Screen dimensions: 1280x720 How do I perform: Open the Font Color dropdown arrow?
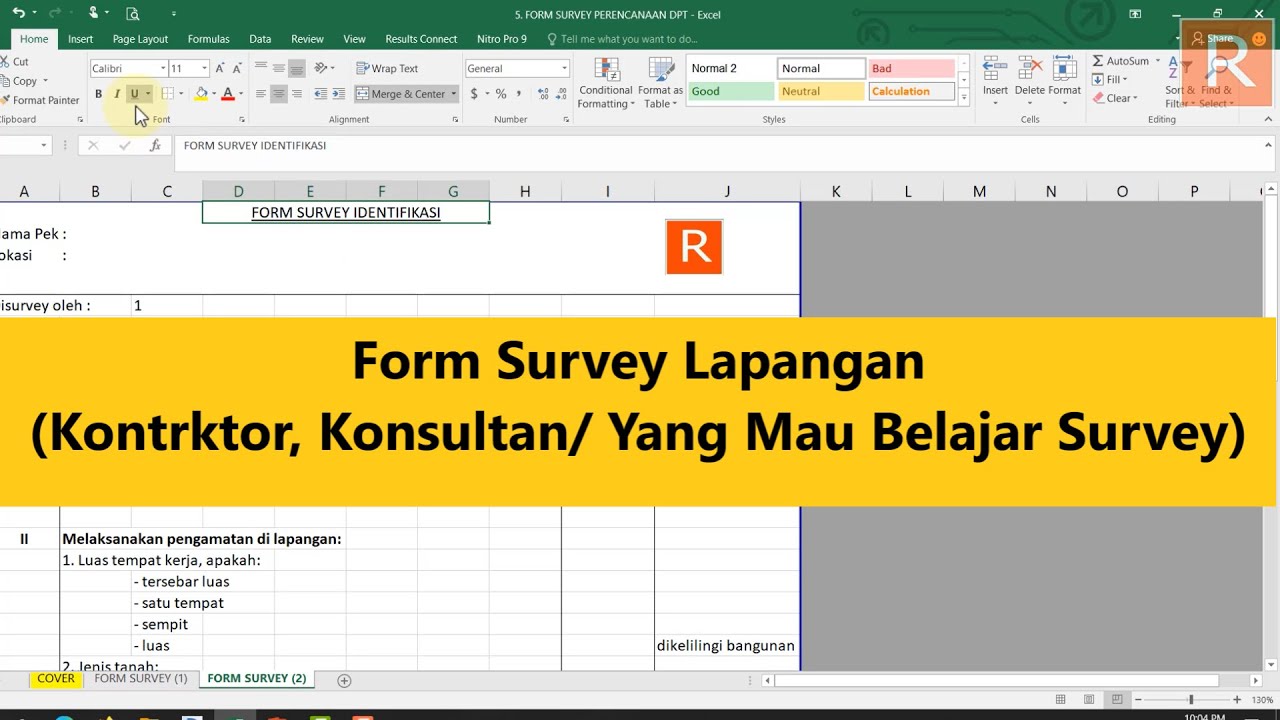coord(240,94)
